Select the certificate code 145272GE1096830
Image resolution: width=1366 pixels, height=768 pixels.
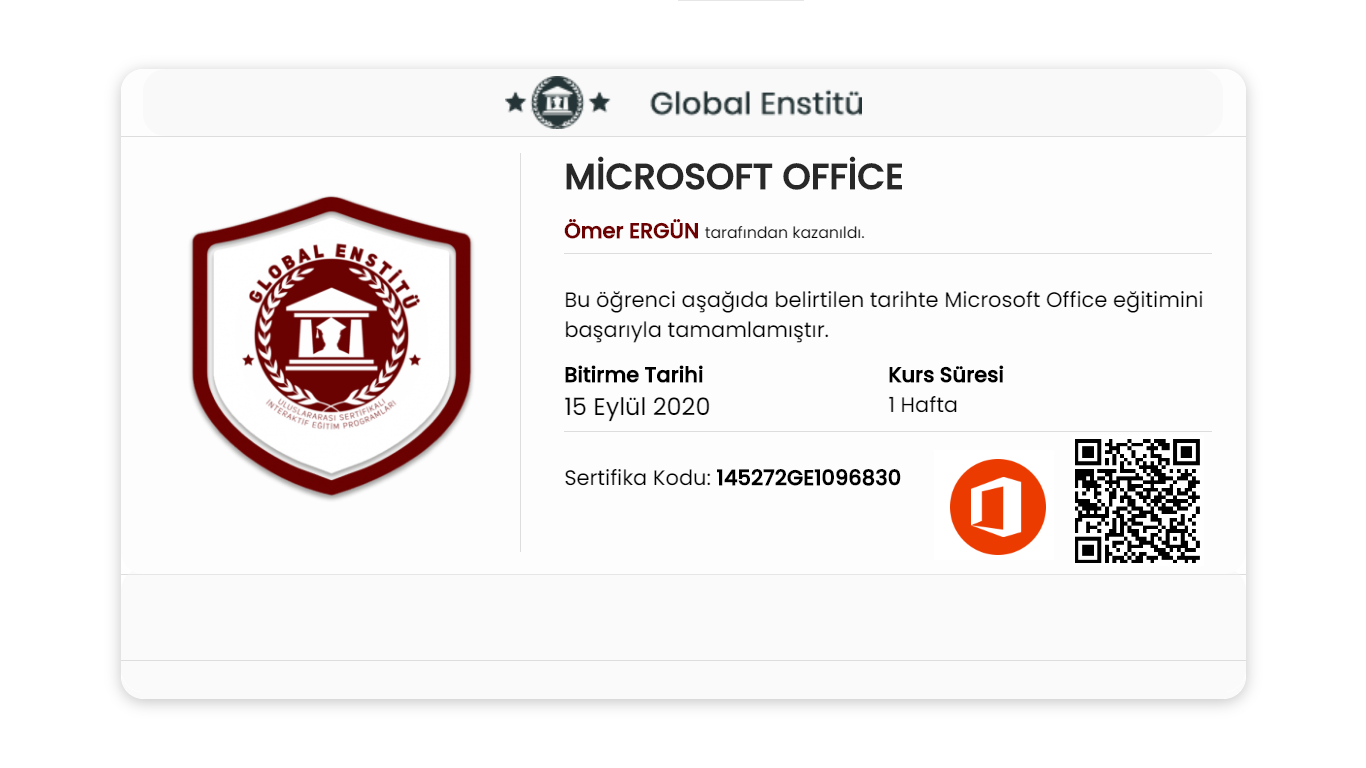click(x=808, y=478)
